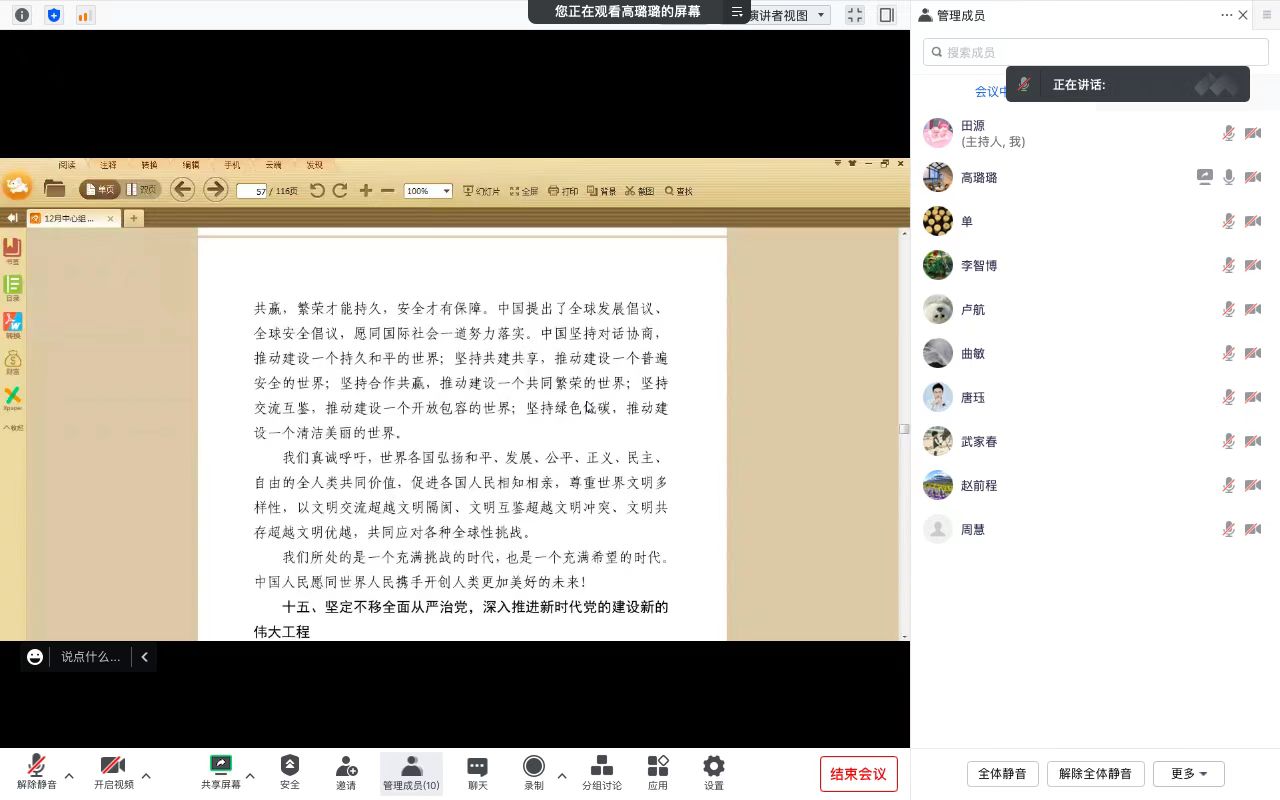Screen dimensions: 1280x800
Task: Expand the 更多 dropdown in member panel
Action: coord(1188,774)
